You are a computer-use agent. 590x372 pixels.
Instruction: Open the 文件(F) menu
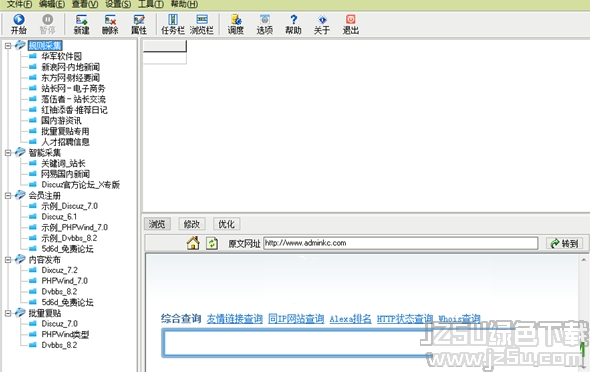[x=20, y=4]
